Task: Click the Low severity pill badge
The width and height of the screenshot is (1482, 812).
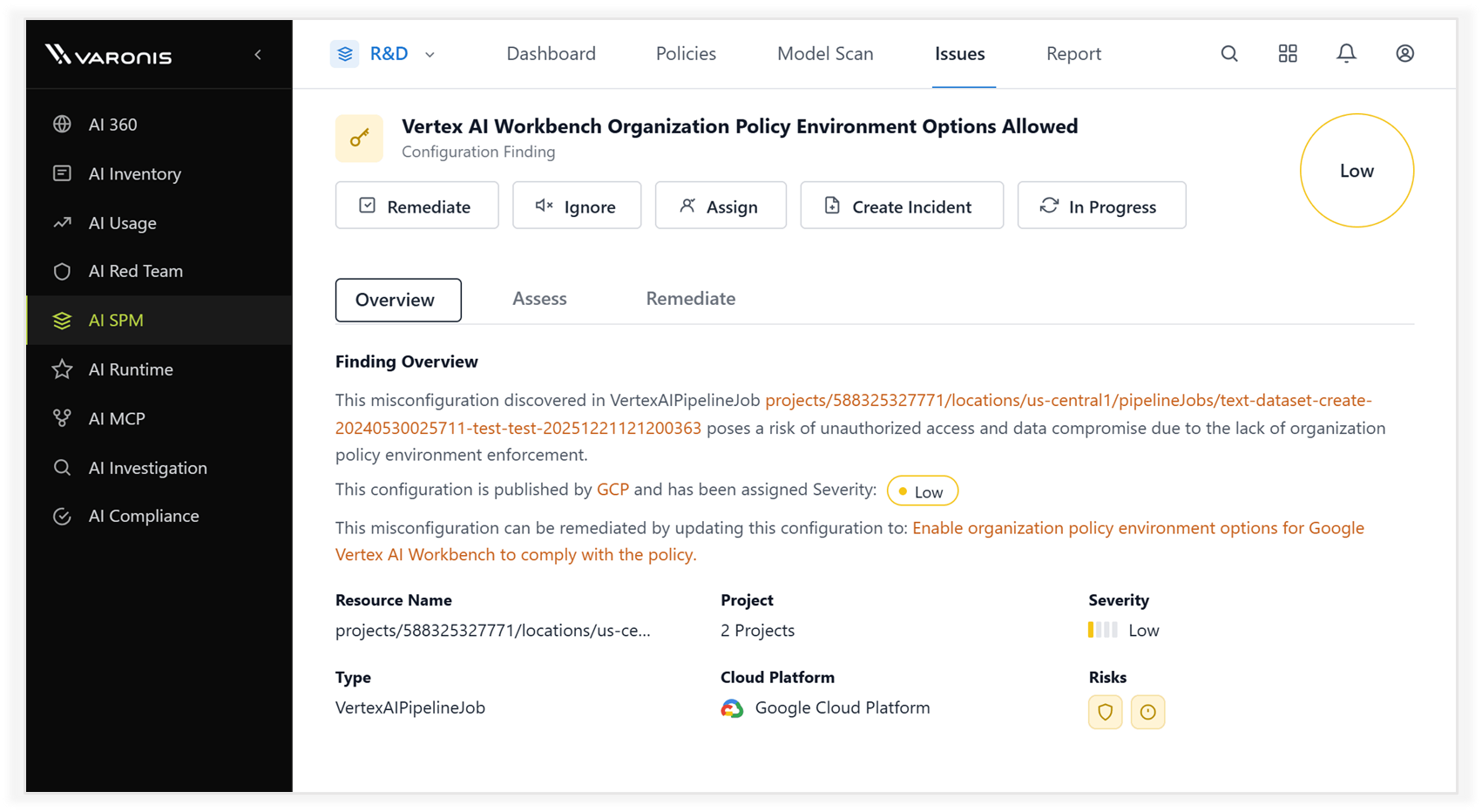Action: (x=922, y=491)
